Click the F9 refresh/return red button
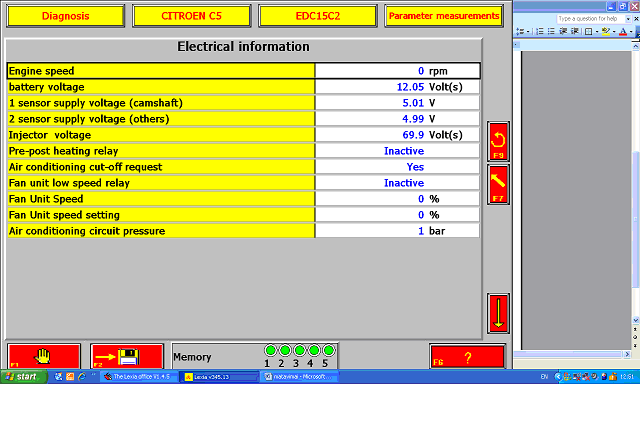Image resolution: width=640 pixels, height=434 pixels. coord(498,141)
